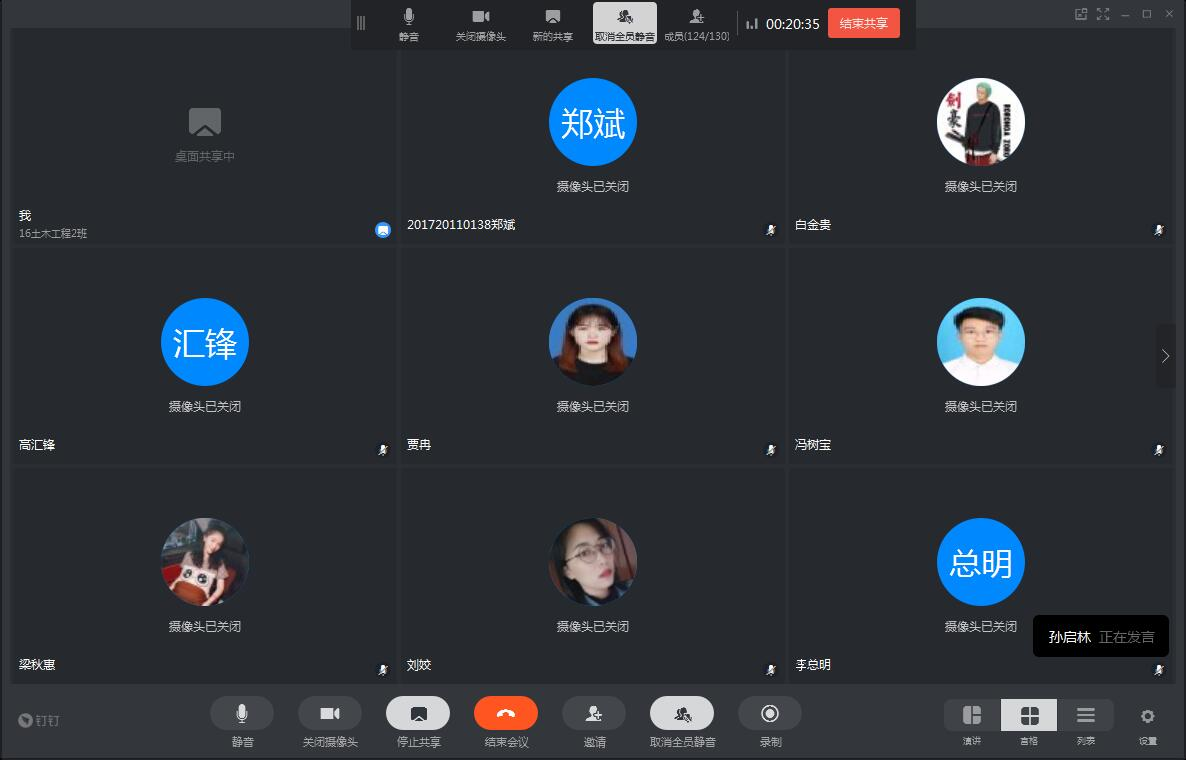Select 贾冉's avatar thumbnail
The height and width of the screenshot is (760, 1186).
[592, 342]
